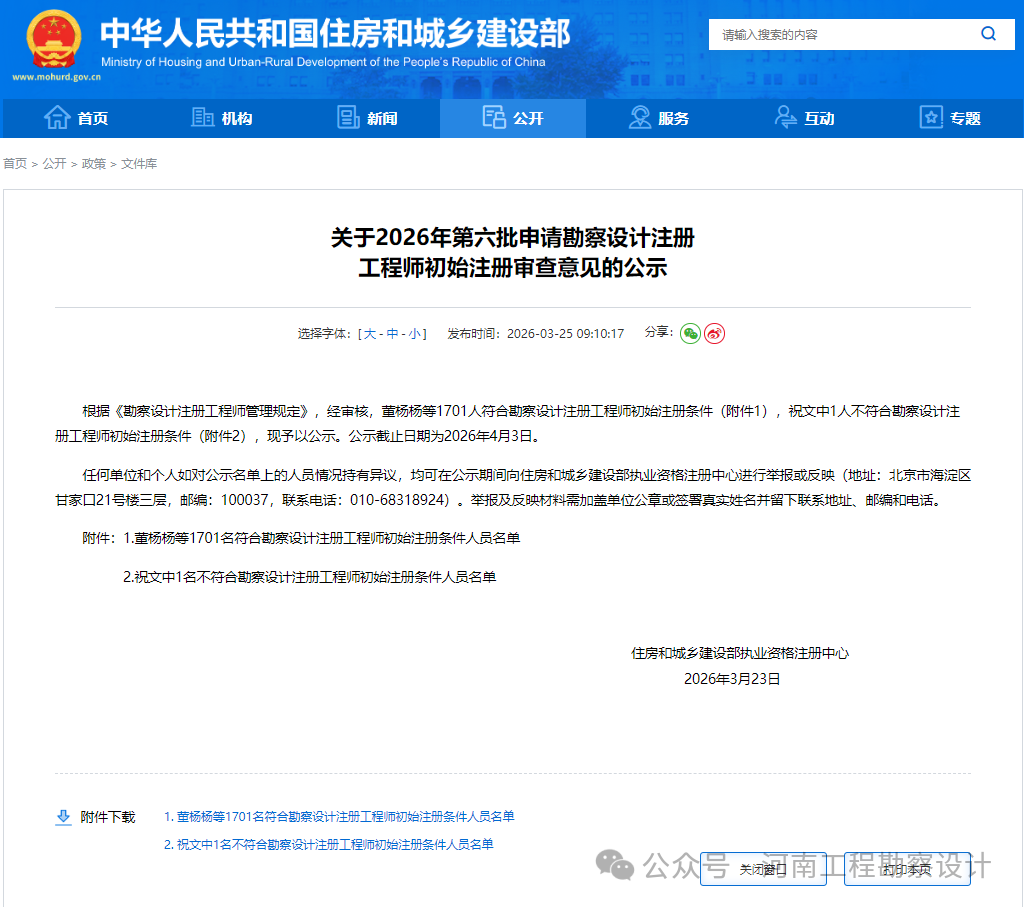The height and width of the screenshot is (907, 1024).
Task: Click the 文件库 breadcrumb link
Action: 138,163
